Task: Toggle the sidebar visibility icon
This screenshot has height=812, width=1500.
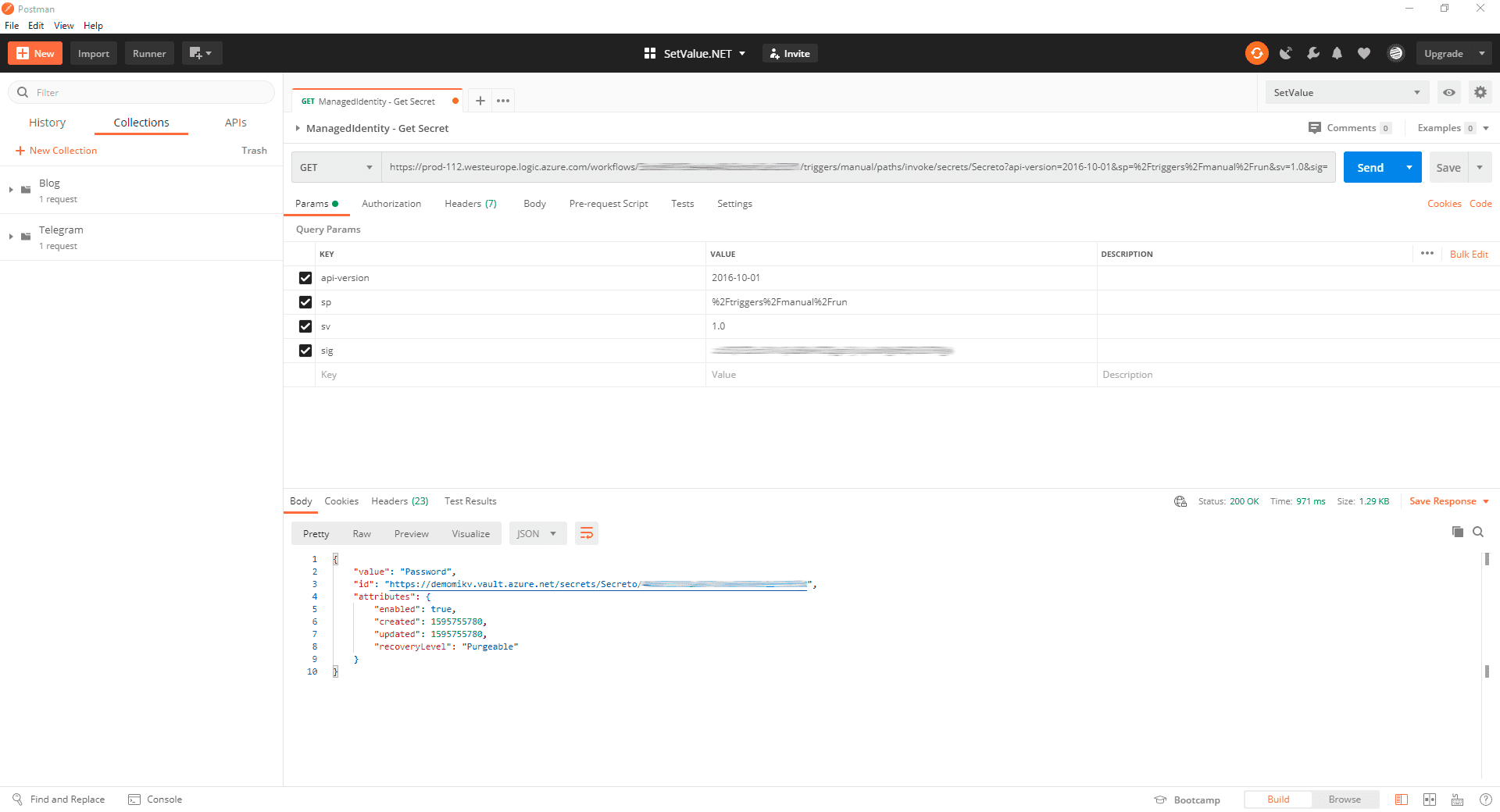Action: 1402,800
